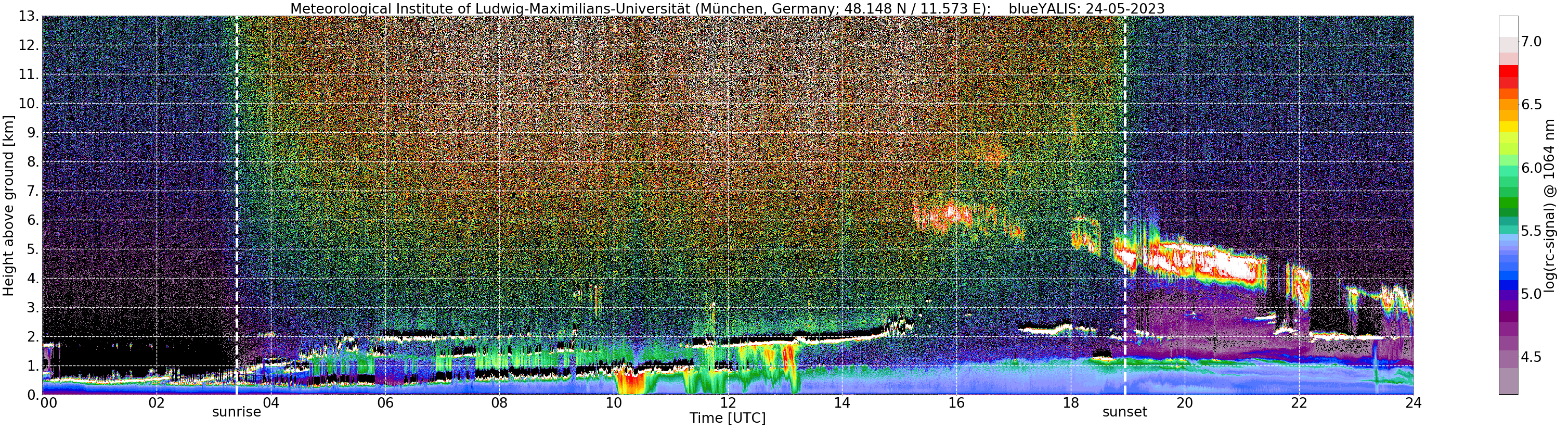Click the dashed white sunrise marker line
The height and width of the screenshot is (429, 1568).
point(237,205)
